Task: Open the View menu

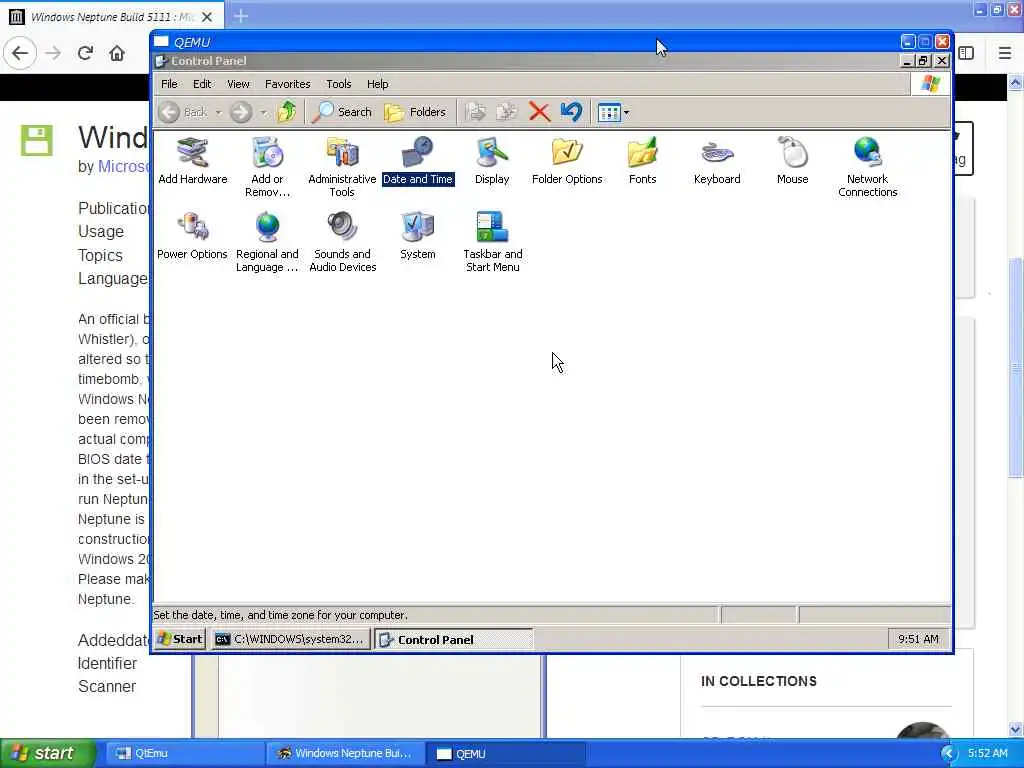Action: pyautogui.click(x=238, y=84)
